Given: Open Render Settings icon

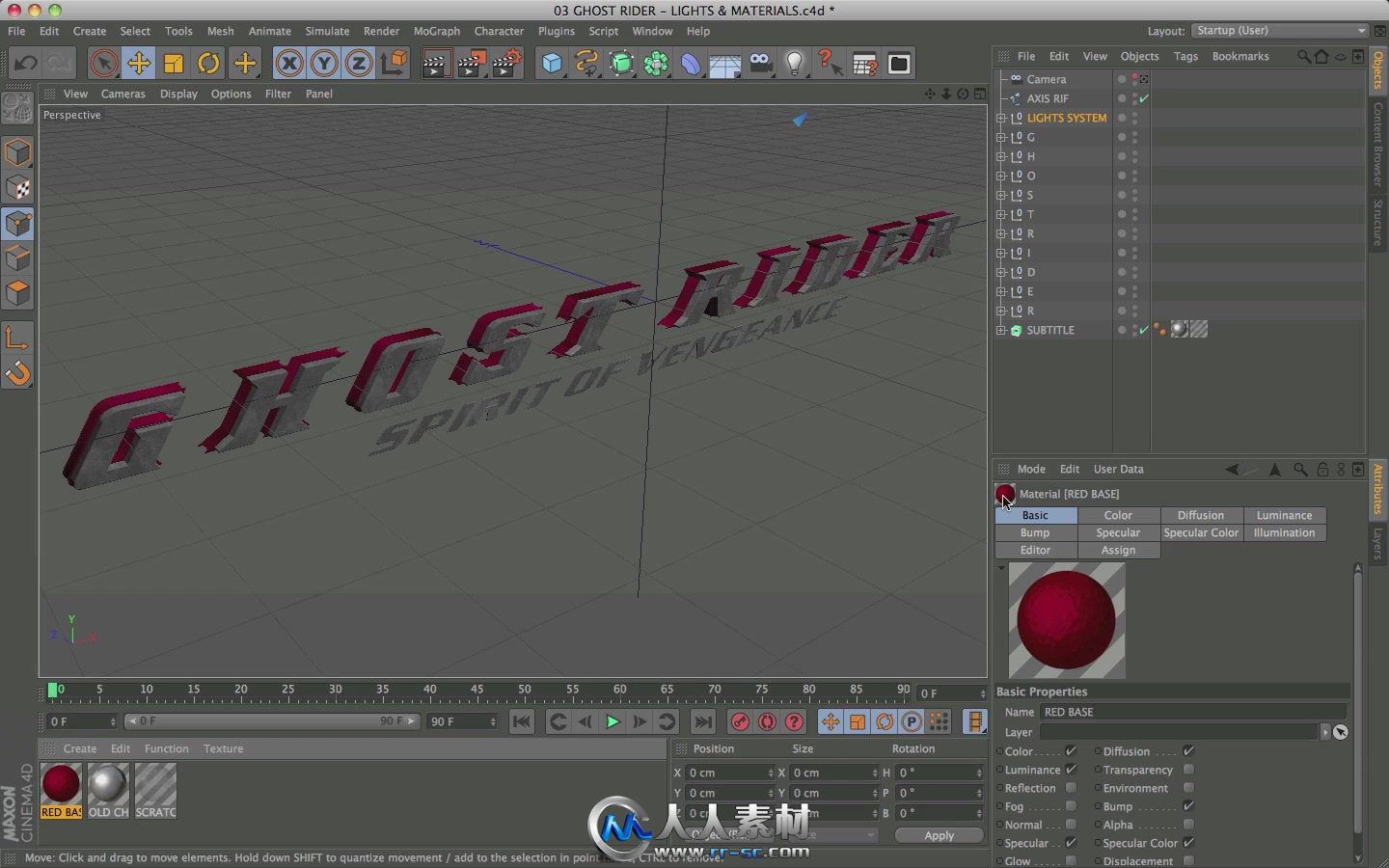Looking at the screenshot, I should pyautogui.click(x=507, y=64).
